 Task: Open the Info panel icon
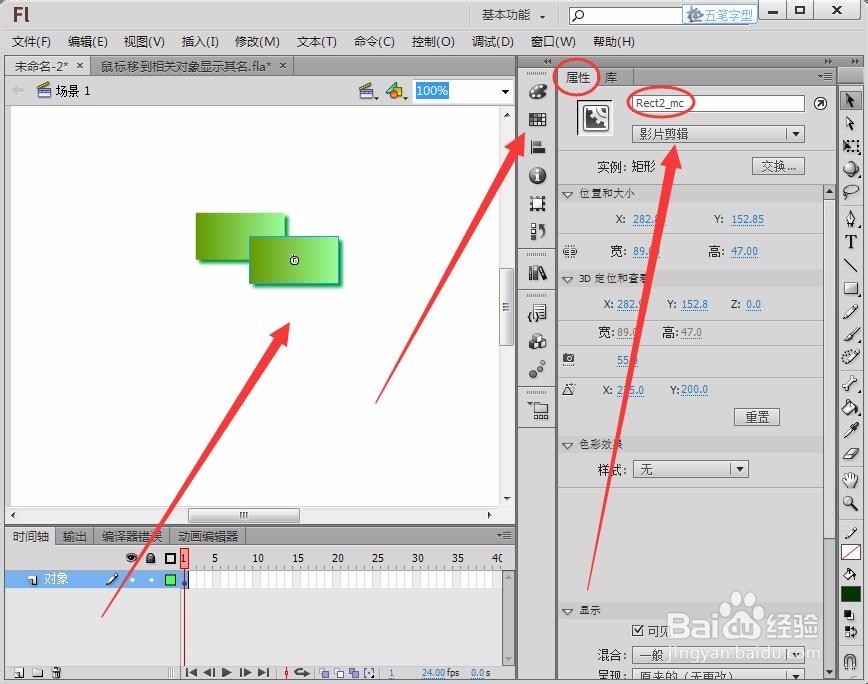click(537, 175)
